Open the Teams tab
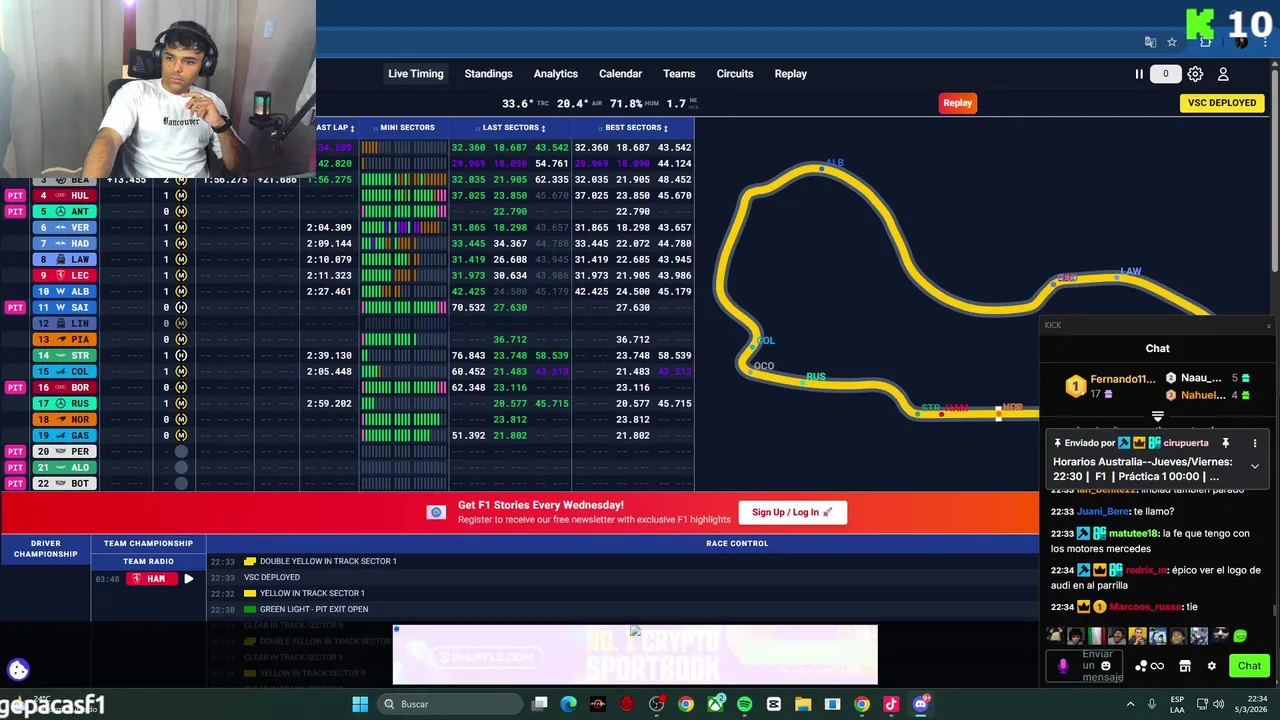Viewport: 1280px width, 720px height. pyautogui.click(x=679, y=74)
